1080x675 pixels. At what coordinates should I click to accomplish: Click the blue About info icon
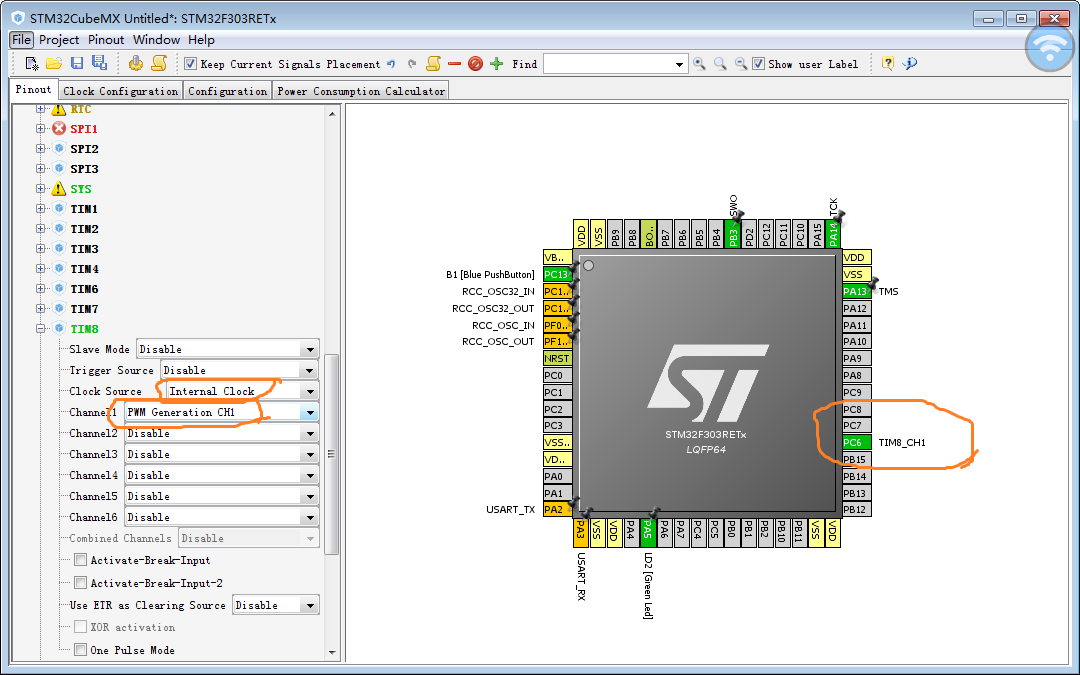point(910,63)
